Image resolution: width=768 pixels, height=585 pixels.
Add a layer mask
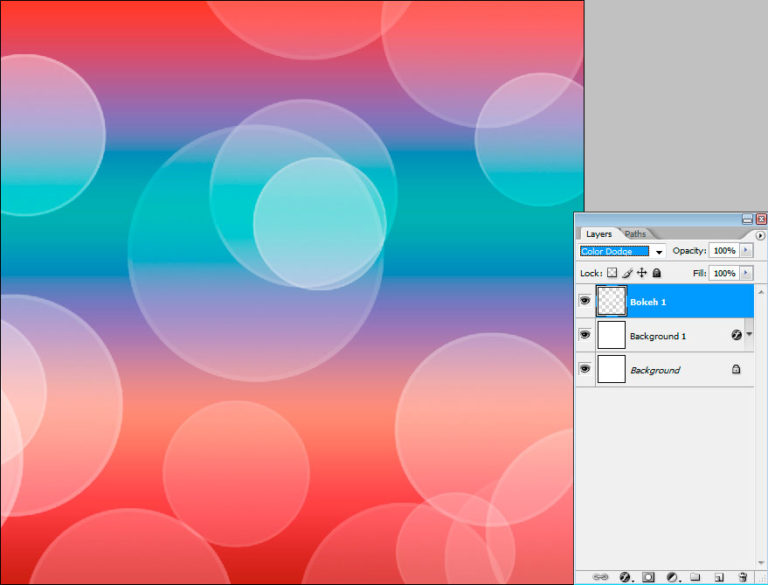point(648,577)
